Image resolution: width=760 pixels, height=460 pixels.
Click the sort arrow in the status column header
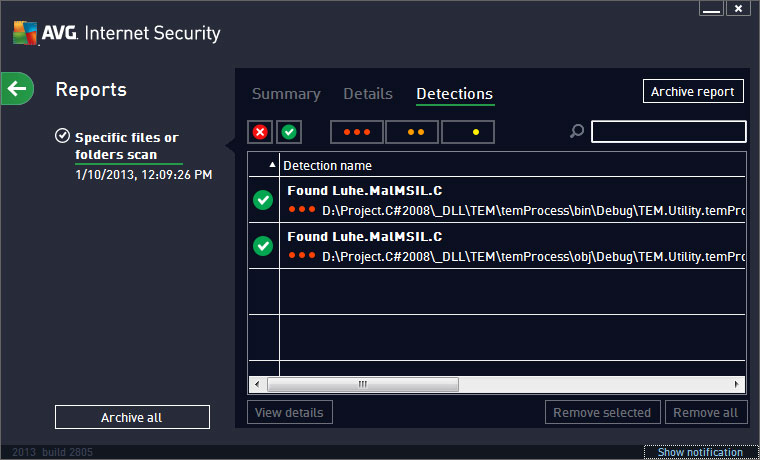point(272,166)
